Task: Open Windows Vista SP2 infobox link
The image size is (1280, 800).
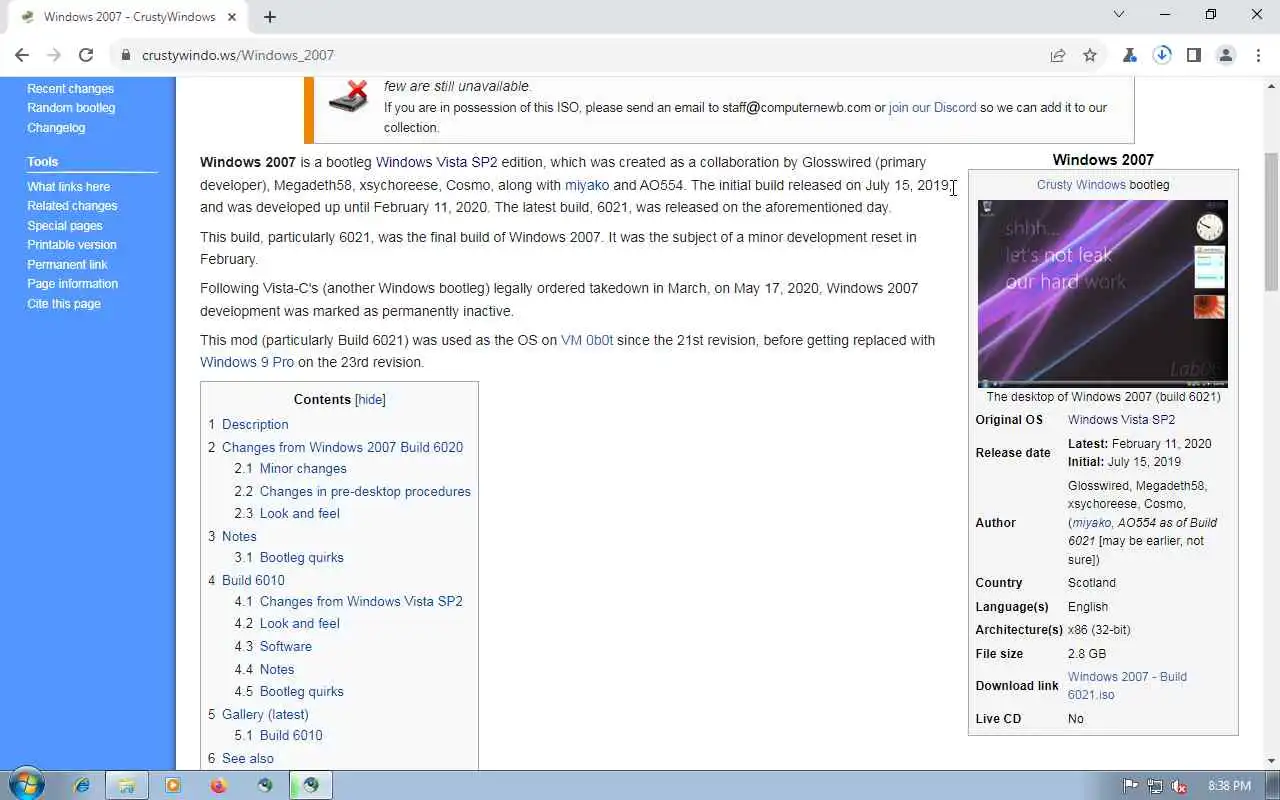Action: point(1121,420)
